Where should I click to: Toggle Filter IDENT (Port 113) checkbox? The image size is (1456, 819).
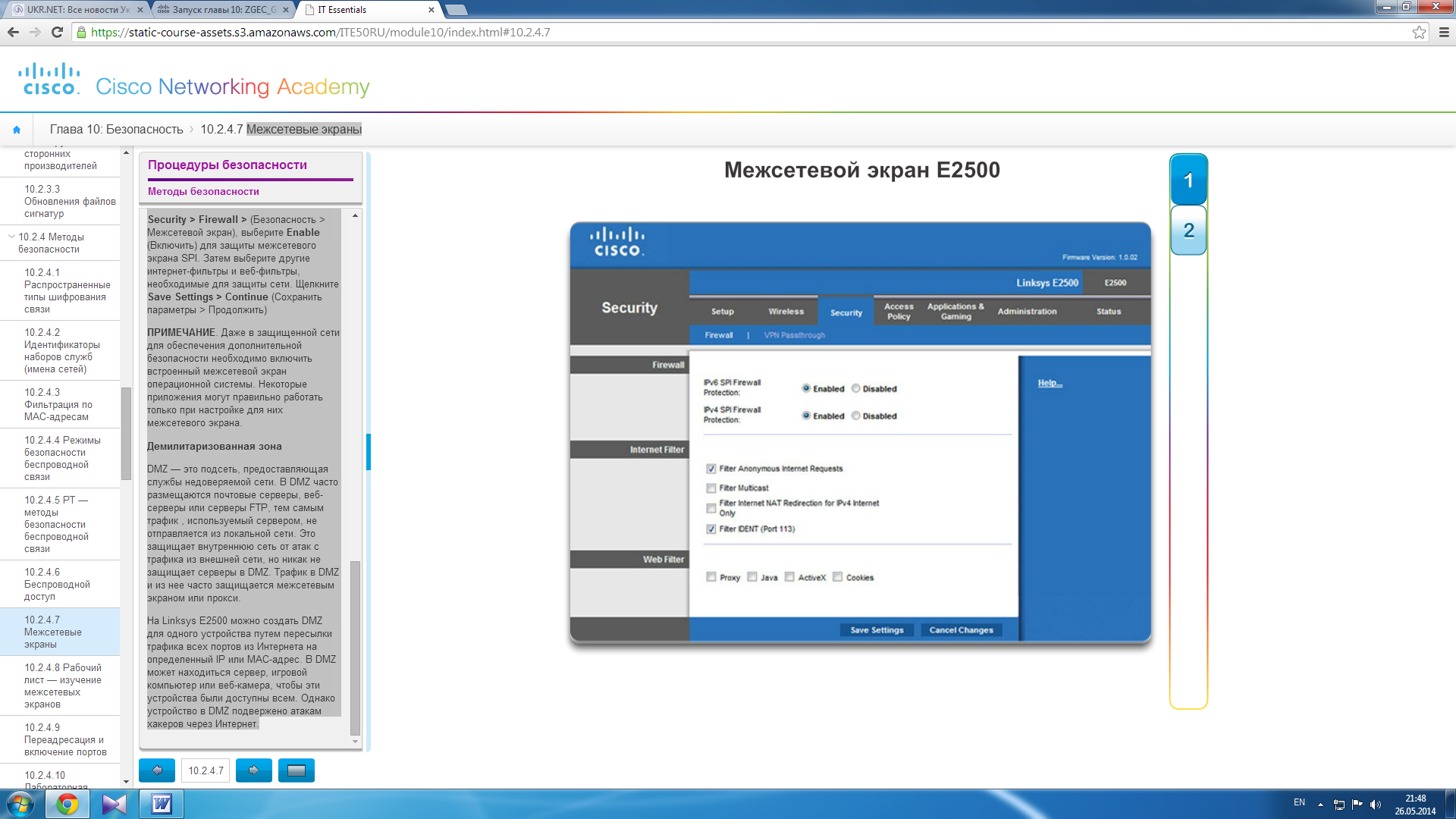click(711, 529)
